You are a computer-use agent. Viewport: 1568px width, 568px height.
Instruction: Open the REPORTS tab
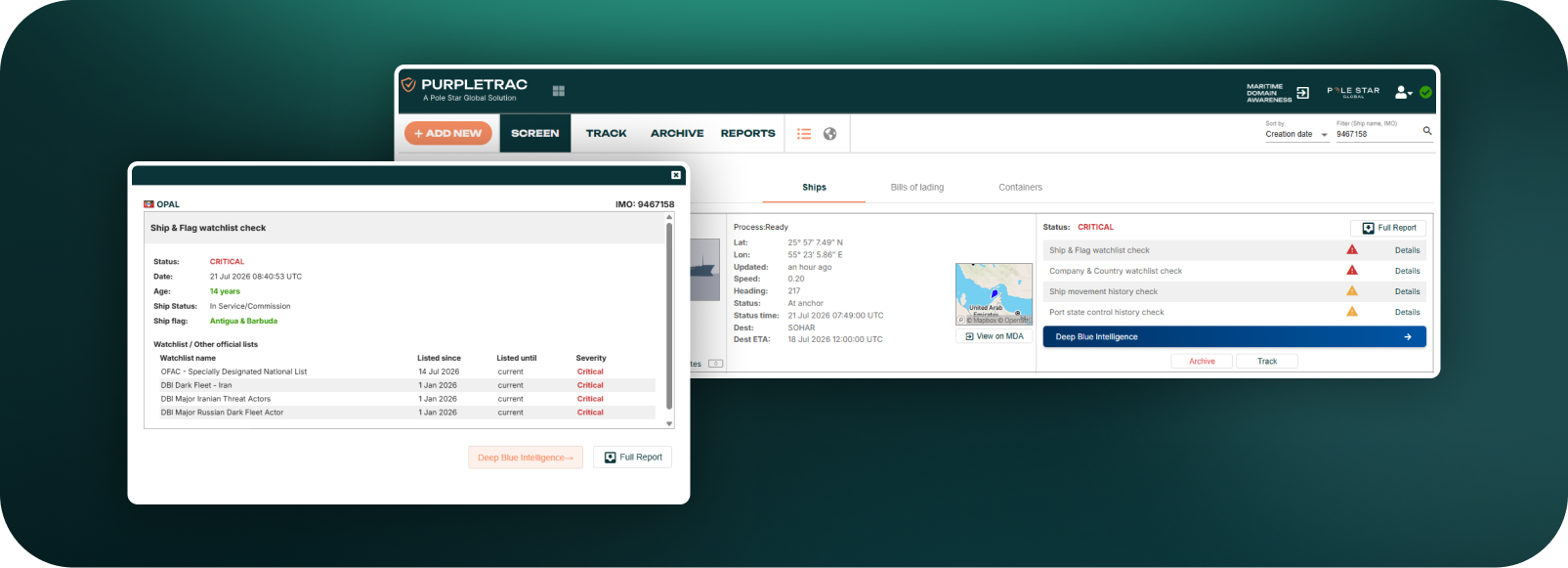point(748,134)
